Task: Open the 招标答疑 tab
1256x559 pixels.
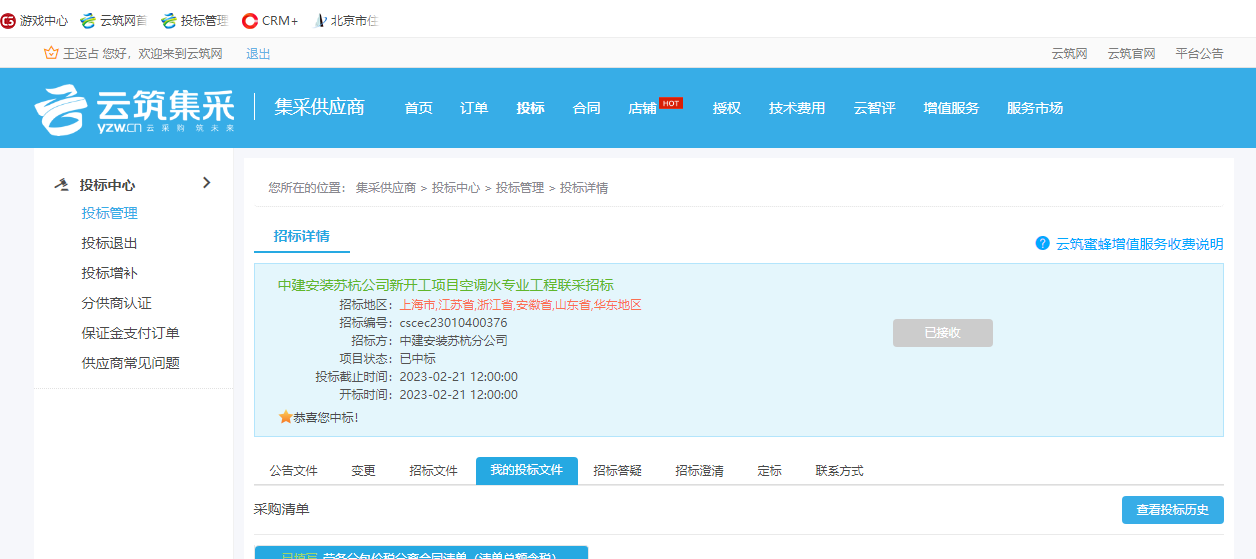Action: click(x=617, y=471)
